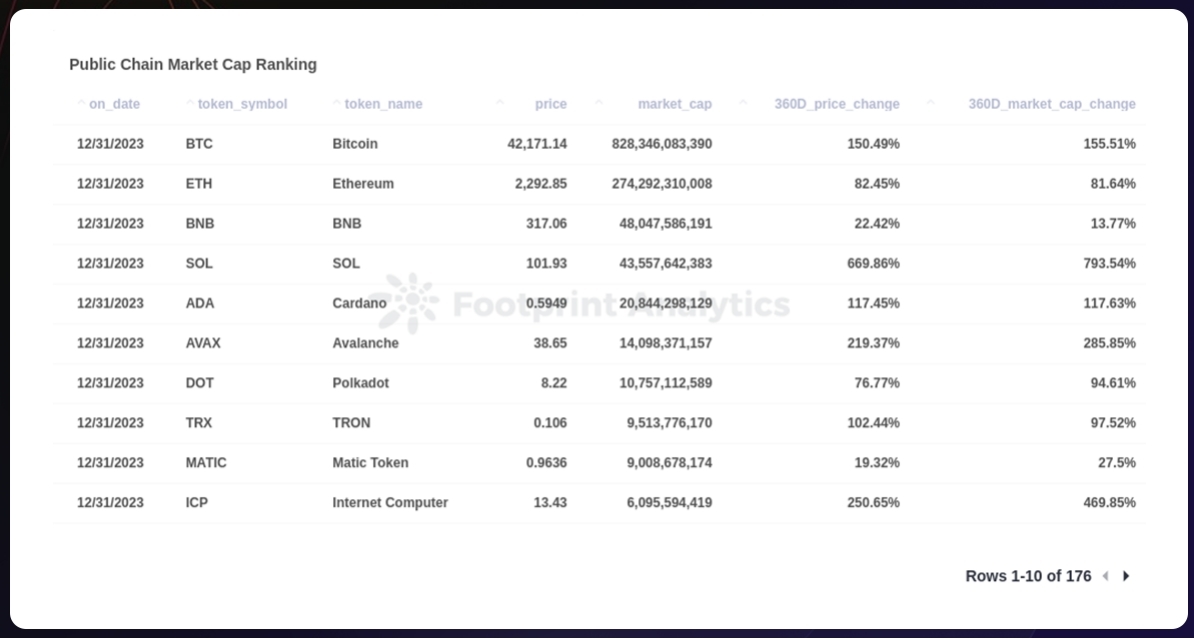This screenshot has height=639, width=1194.
Task: Go to the next page of rows
Action: [x=1126, y=576]
